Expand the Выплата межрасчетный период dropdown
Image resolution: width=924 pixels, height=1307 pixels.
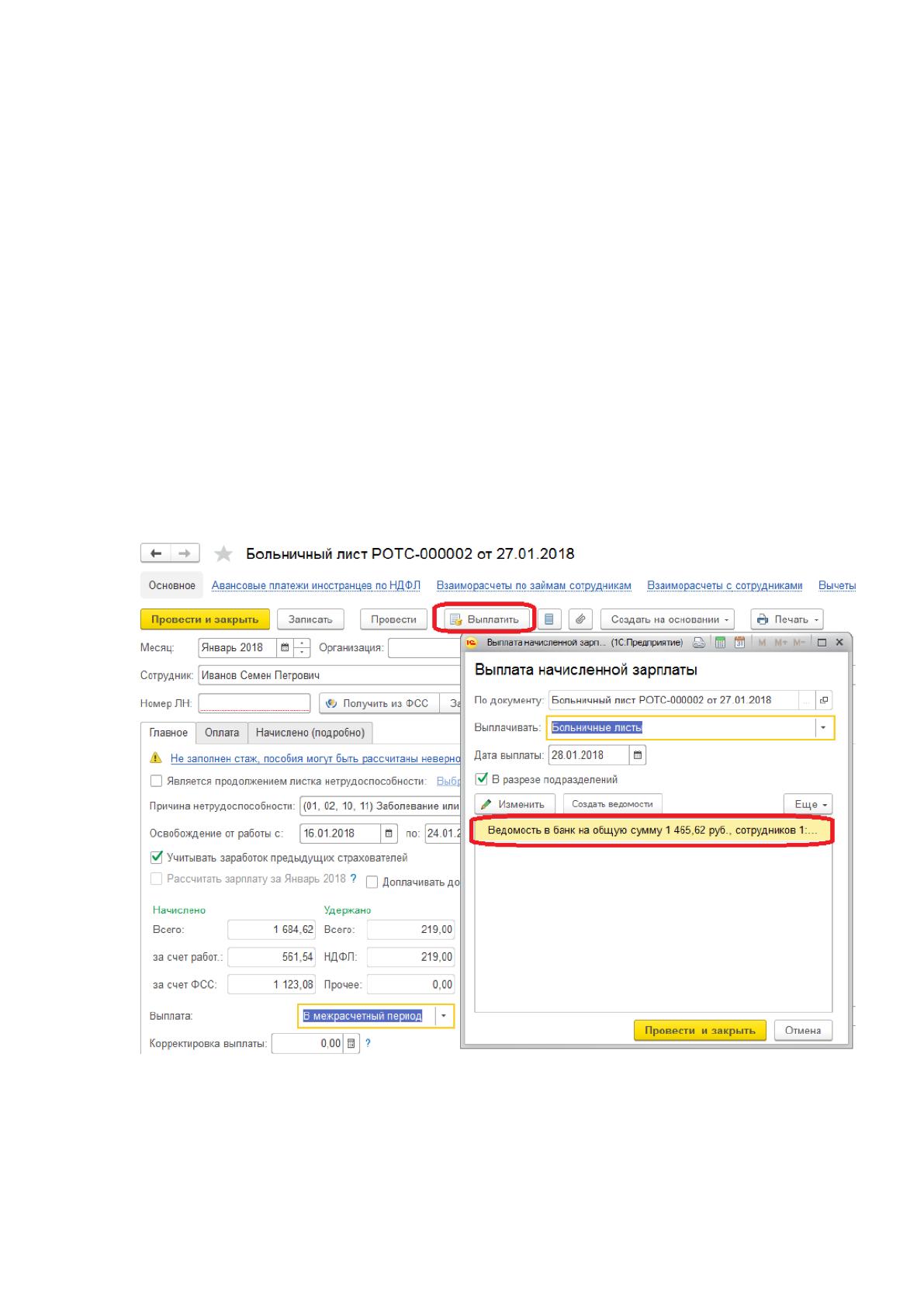444,1016
